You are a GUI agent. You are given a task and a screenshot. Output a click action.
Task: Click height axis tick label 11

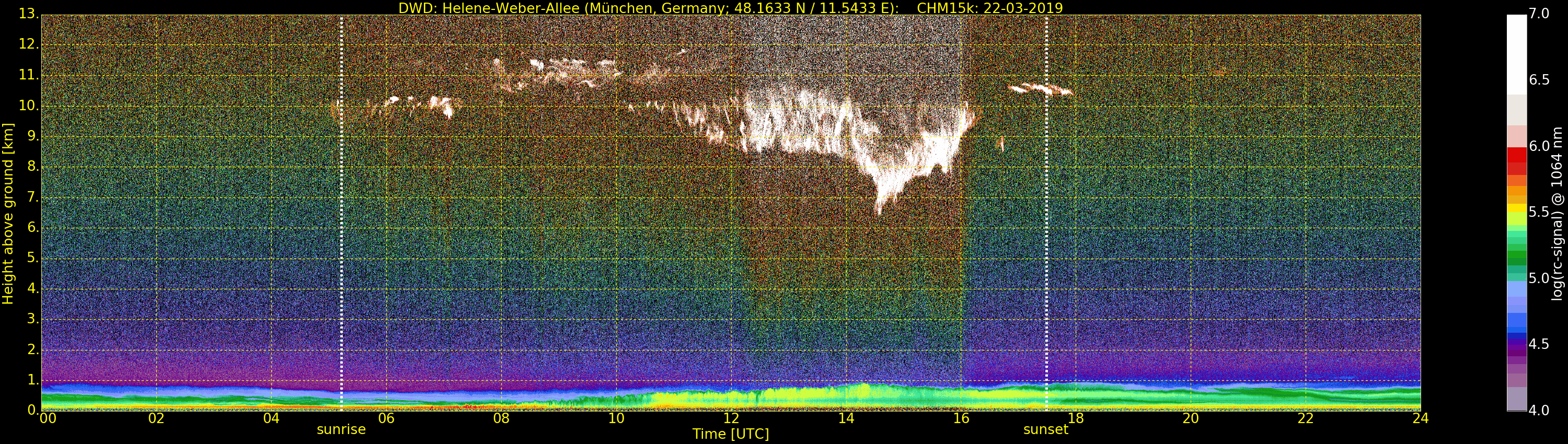point(29,75)
